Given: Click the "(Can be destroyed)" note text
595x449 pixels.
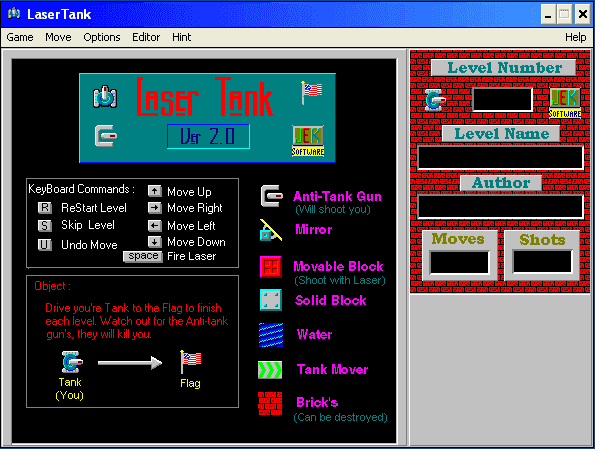Looking at the screenshot, I should point(340,417).
